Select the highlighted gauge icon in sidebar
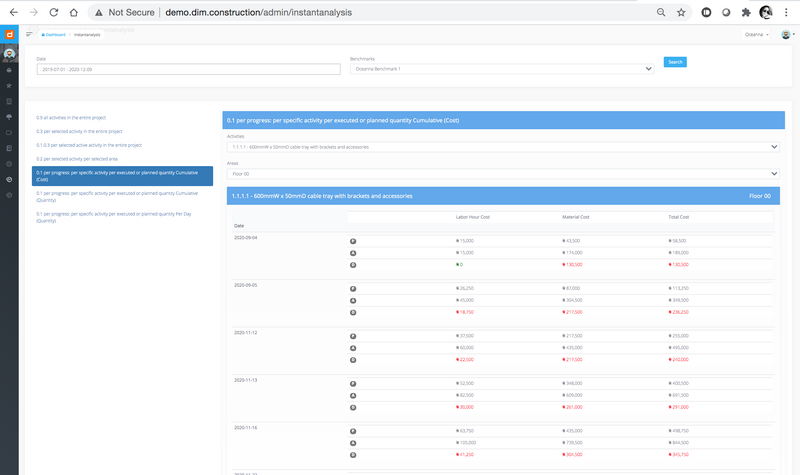800x475 pixels. pyautogui.click(x=9, y=180)
